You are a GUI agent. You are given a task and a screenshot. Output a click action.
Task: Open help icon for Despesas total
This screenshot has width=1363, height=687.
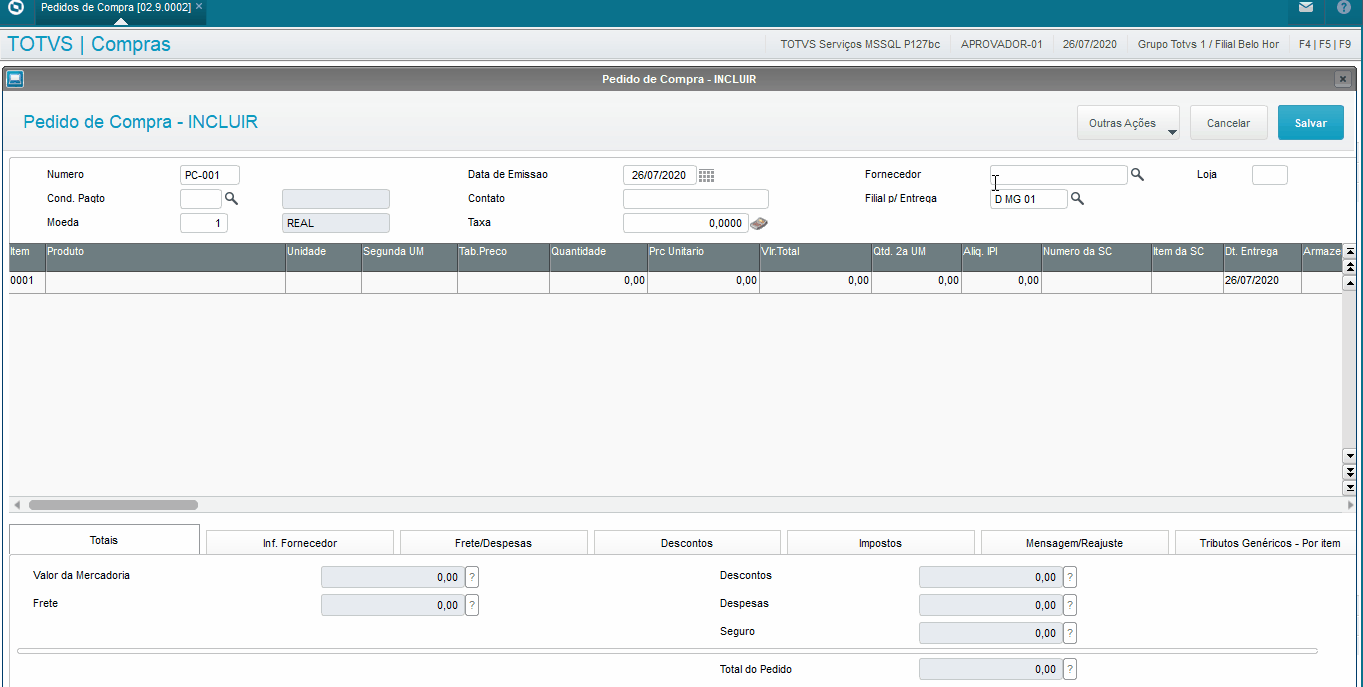coord(1070,605)
